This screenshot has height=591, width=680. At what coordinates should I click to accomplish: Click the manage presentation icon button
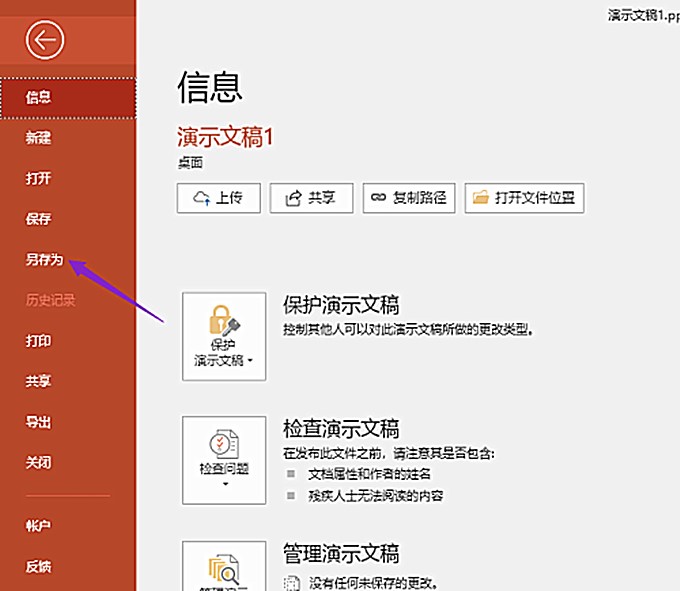224,566
